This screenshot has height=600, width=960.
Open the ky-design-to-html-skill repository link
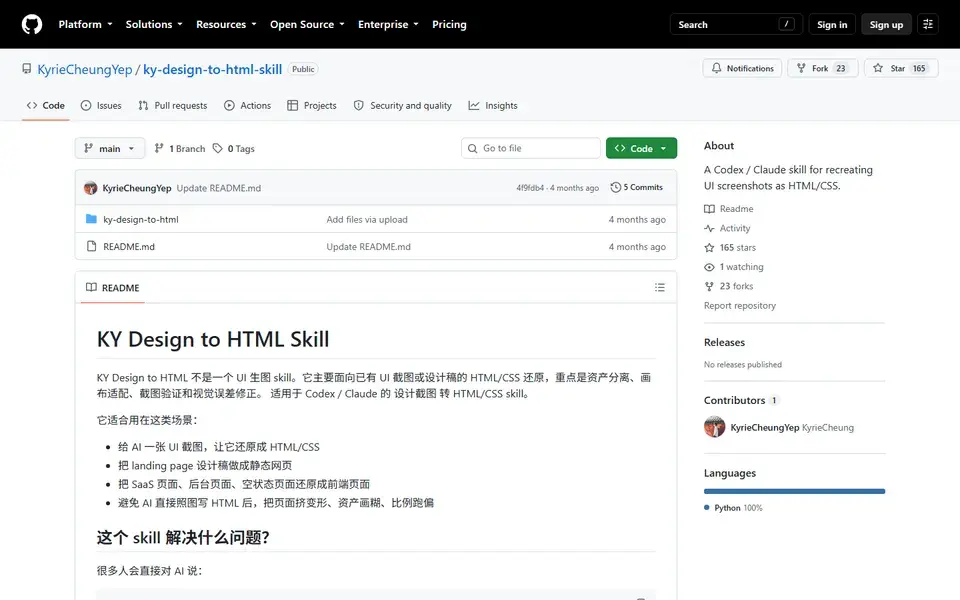click(212, 69)
